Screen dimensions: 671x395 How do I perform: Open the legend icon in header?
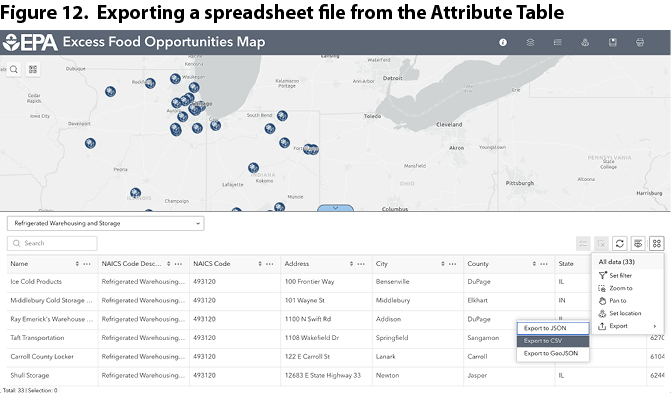(x=558, y=42)
